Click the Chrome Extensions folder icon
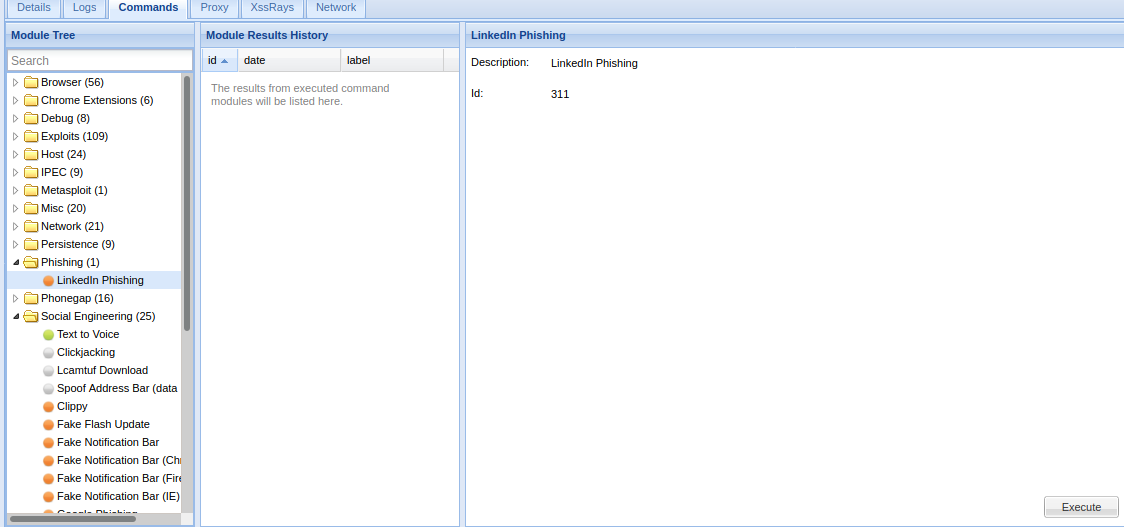The image size is (1124, 527). pos(31,100)
